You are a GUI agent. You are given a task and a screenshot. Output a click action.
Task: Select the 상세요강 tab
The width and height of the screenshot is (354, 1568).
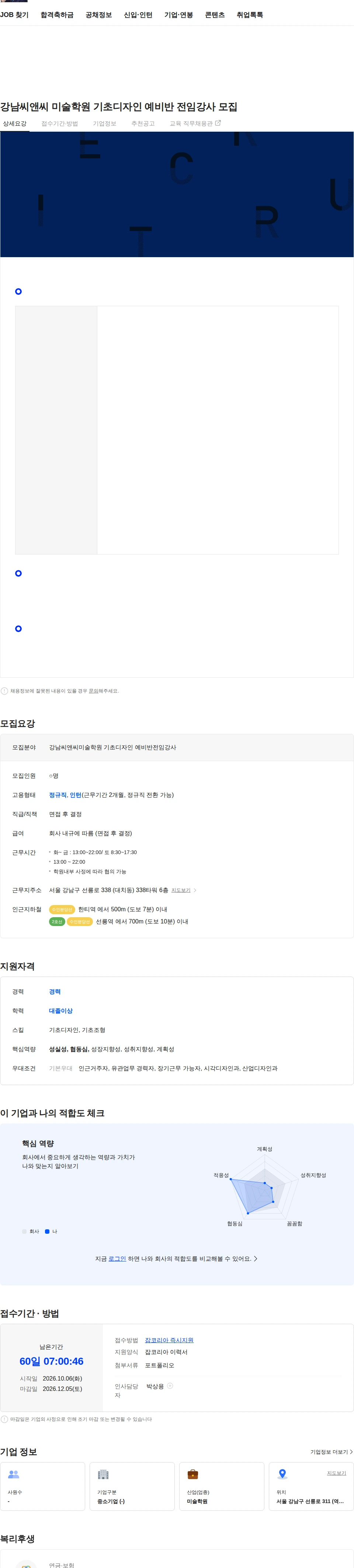click(15, 124)
